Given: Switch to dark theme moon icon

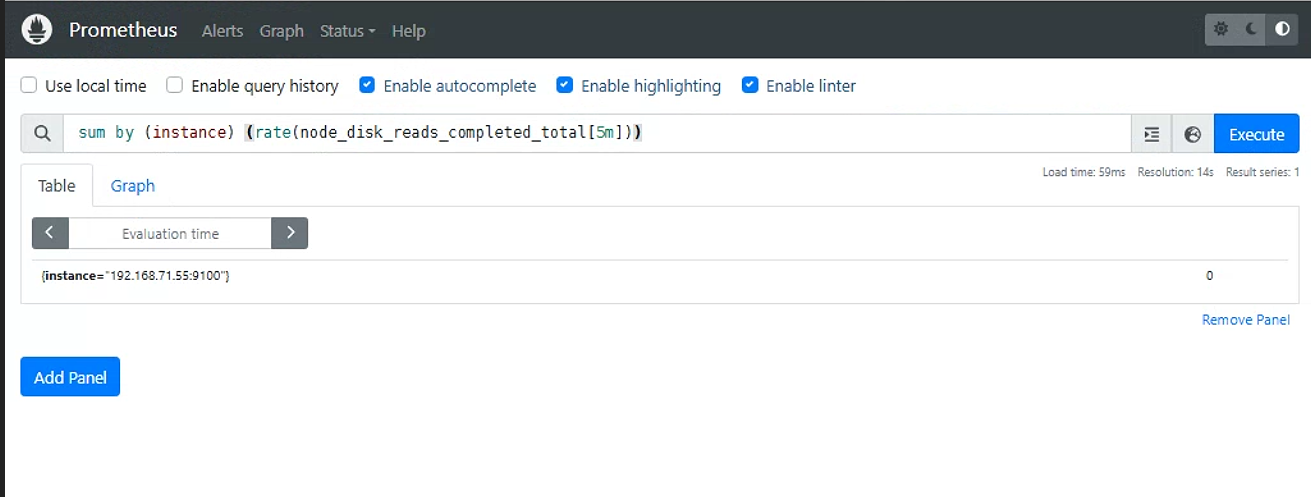Looking at the screenshot, I should pos(1251,30).
